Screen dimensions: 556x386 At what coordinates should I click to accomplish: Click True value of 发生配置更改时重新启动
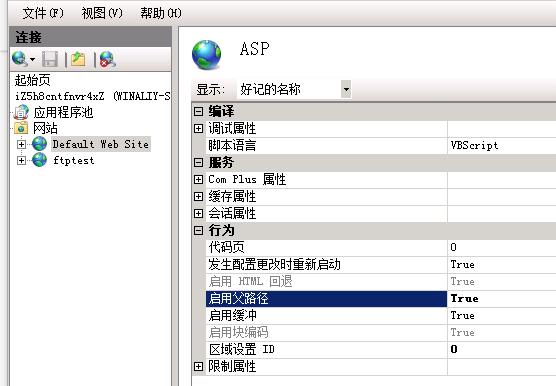pyautogui.click(x=501, y=264)
